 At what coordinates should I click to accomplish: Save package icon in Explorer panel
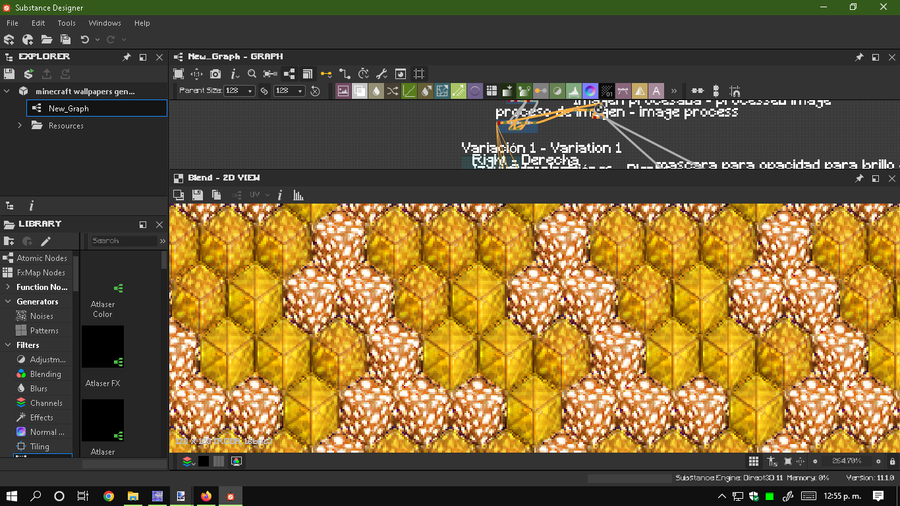tap(9, 74)
